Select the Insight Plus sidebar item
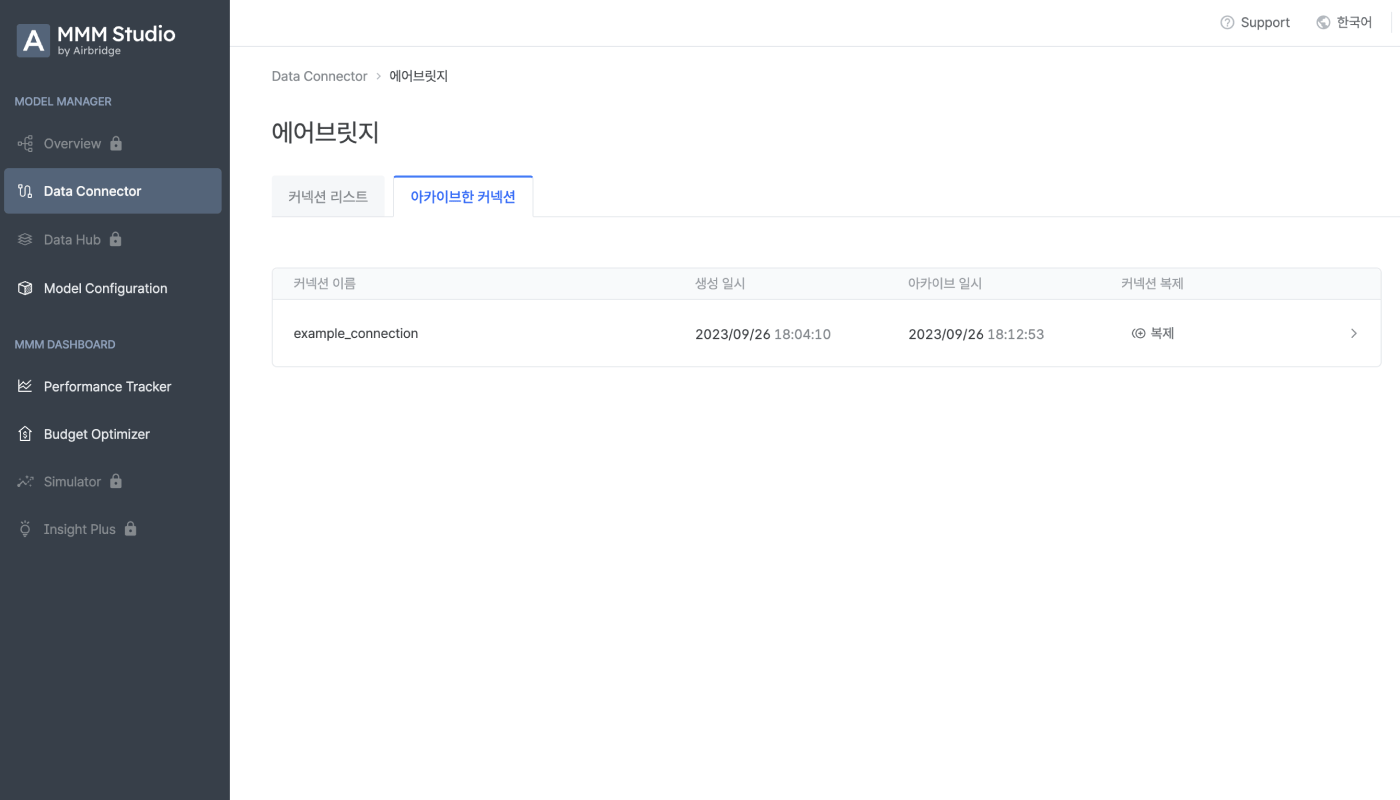Image resolution: width=1400 pixels, height=800 pixels. coord(113,529)
